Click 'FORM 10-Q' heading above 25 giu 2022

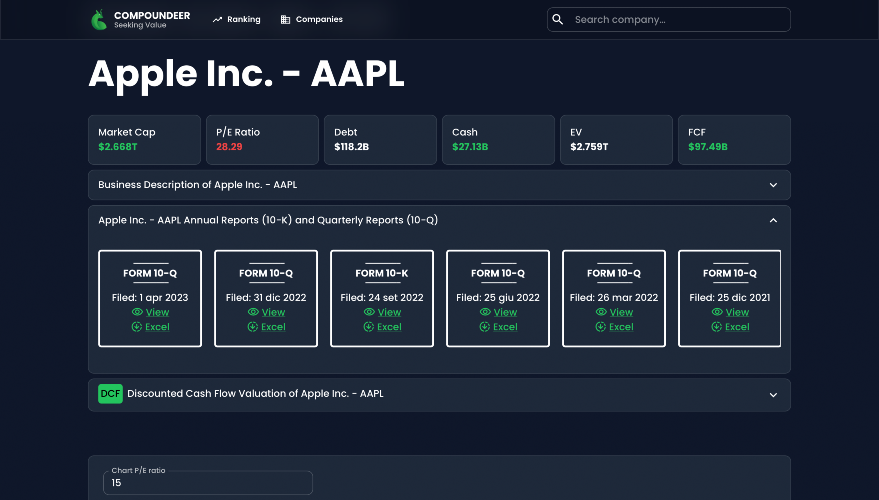point(498,274)
